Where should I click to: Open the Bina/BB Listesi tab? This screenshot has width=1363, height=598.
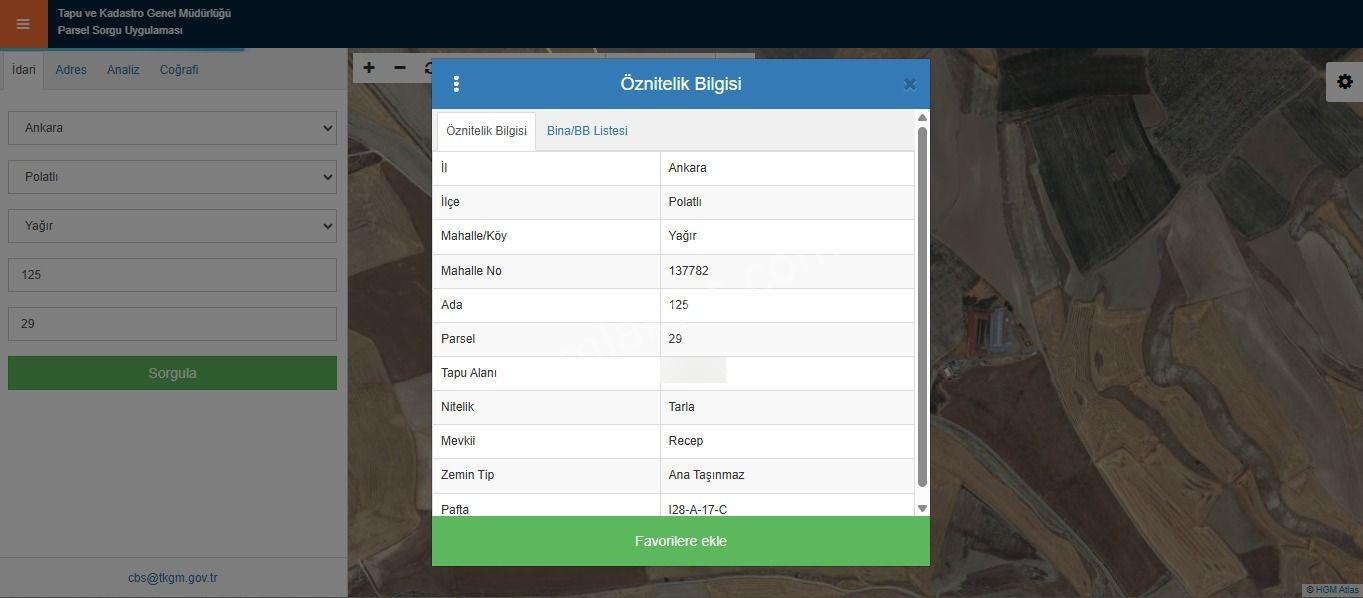[x=587, y=131]
